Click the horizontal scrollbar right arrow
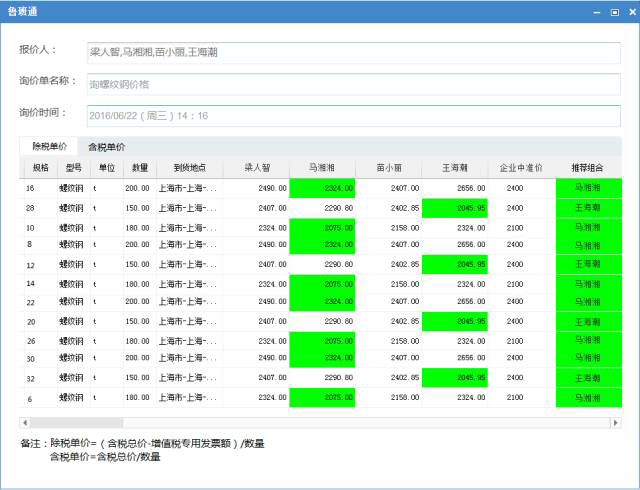The image size is (640, 490). [615, 423]
